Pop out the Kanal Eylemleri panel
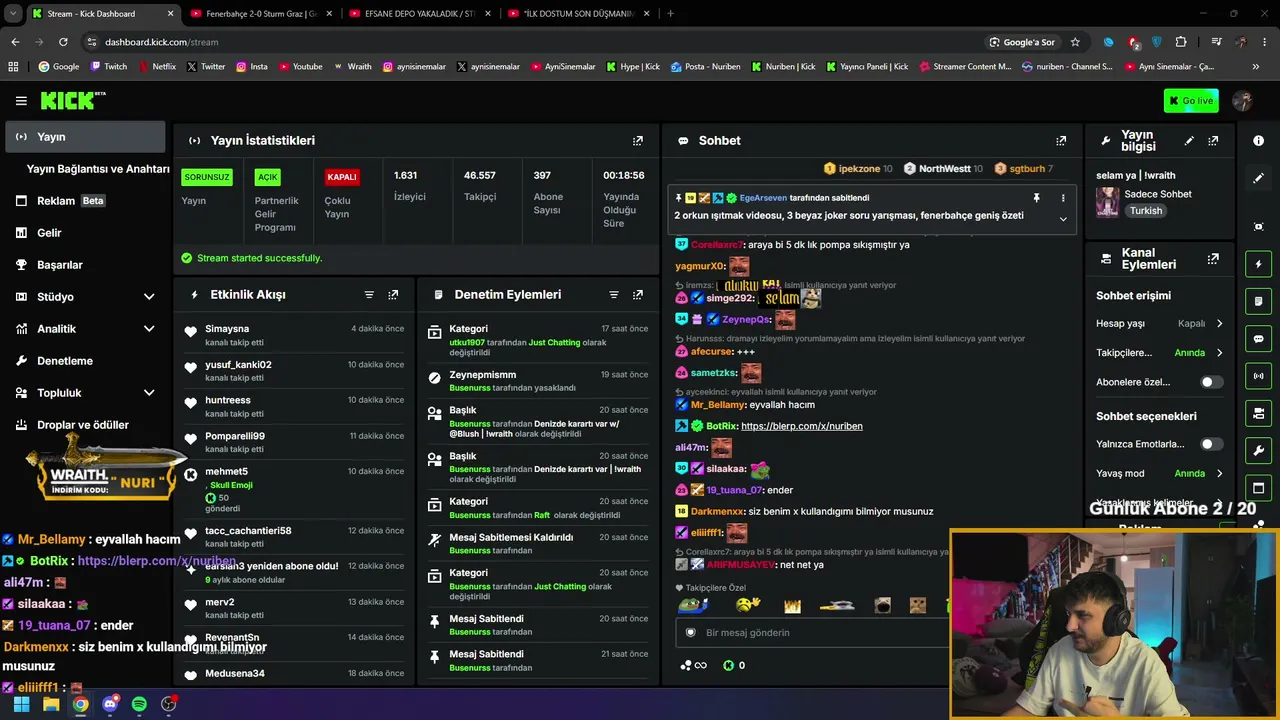 click(1213, 259)
